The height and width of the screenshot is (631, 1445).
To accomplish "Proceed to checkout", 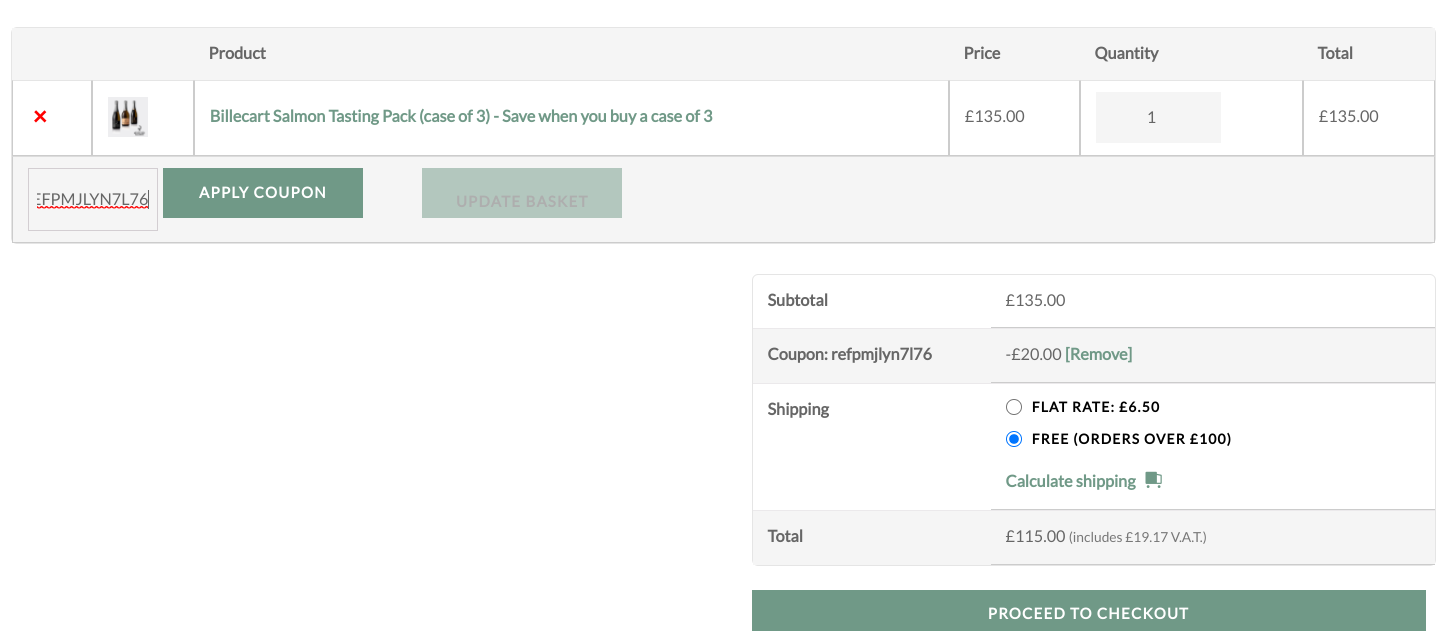I will pos(1088,612).
